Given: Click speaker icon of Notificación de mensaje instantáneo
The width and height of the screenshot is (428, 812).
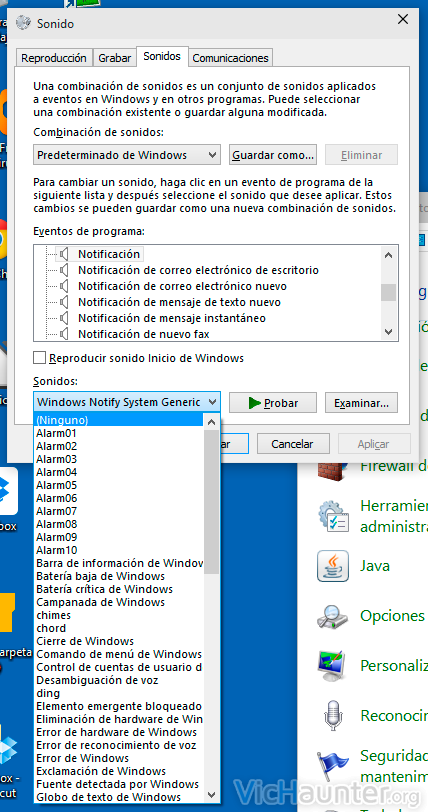Looking at the screenshot, I should point(64,318).
